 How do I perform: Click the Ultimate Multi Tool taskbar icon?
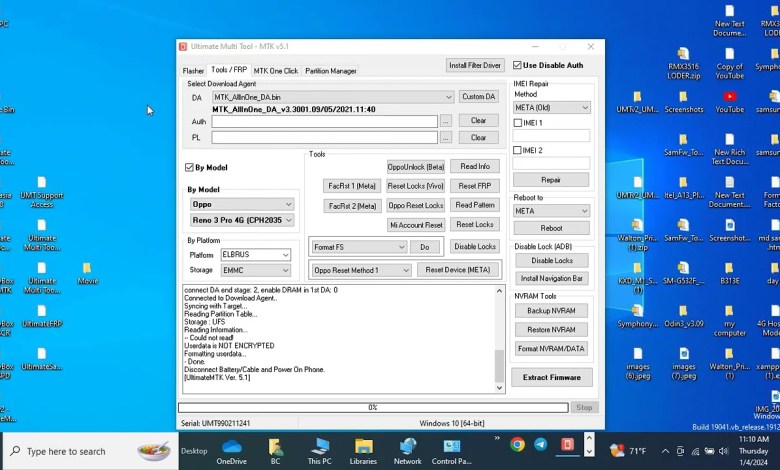point(567,444)
